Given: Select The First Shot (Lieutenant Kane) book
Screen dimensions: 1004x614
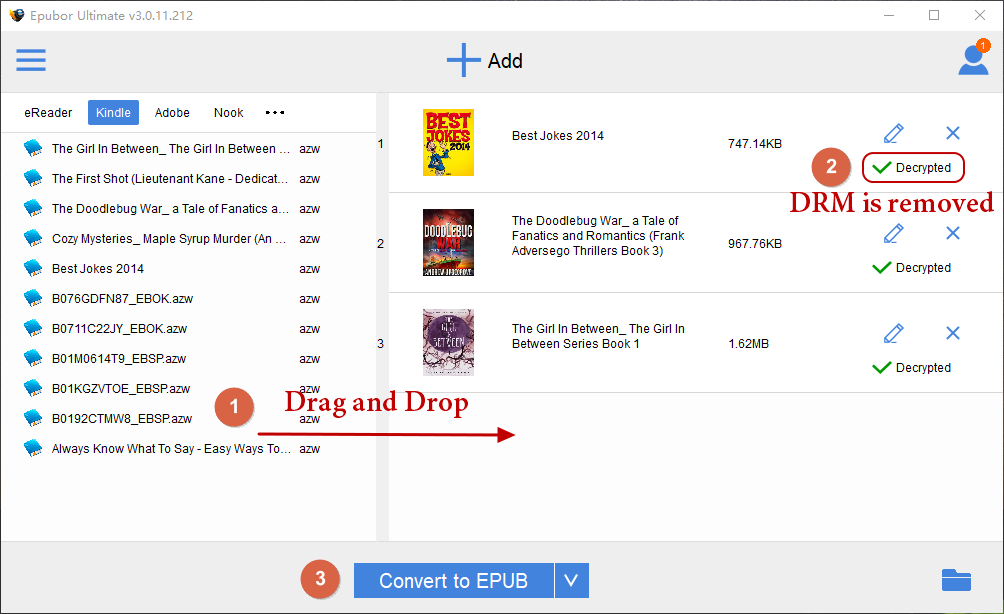Looking at the screenshot, I should pyautogui.click(x=172, y=179).
